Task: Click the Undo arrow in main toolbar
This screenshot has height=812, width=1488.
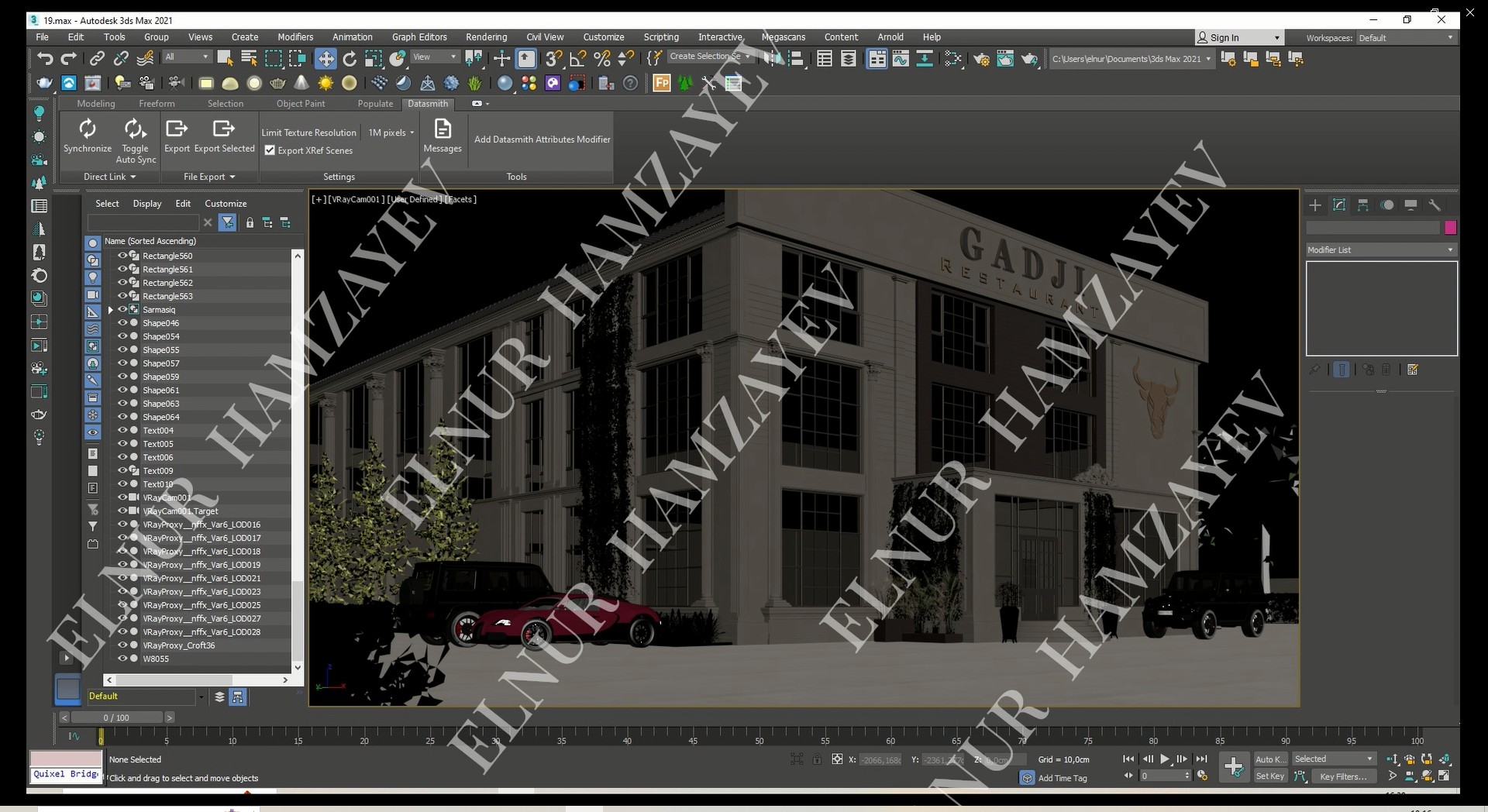Action: (x=45, y=58)
